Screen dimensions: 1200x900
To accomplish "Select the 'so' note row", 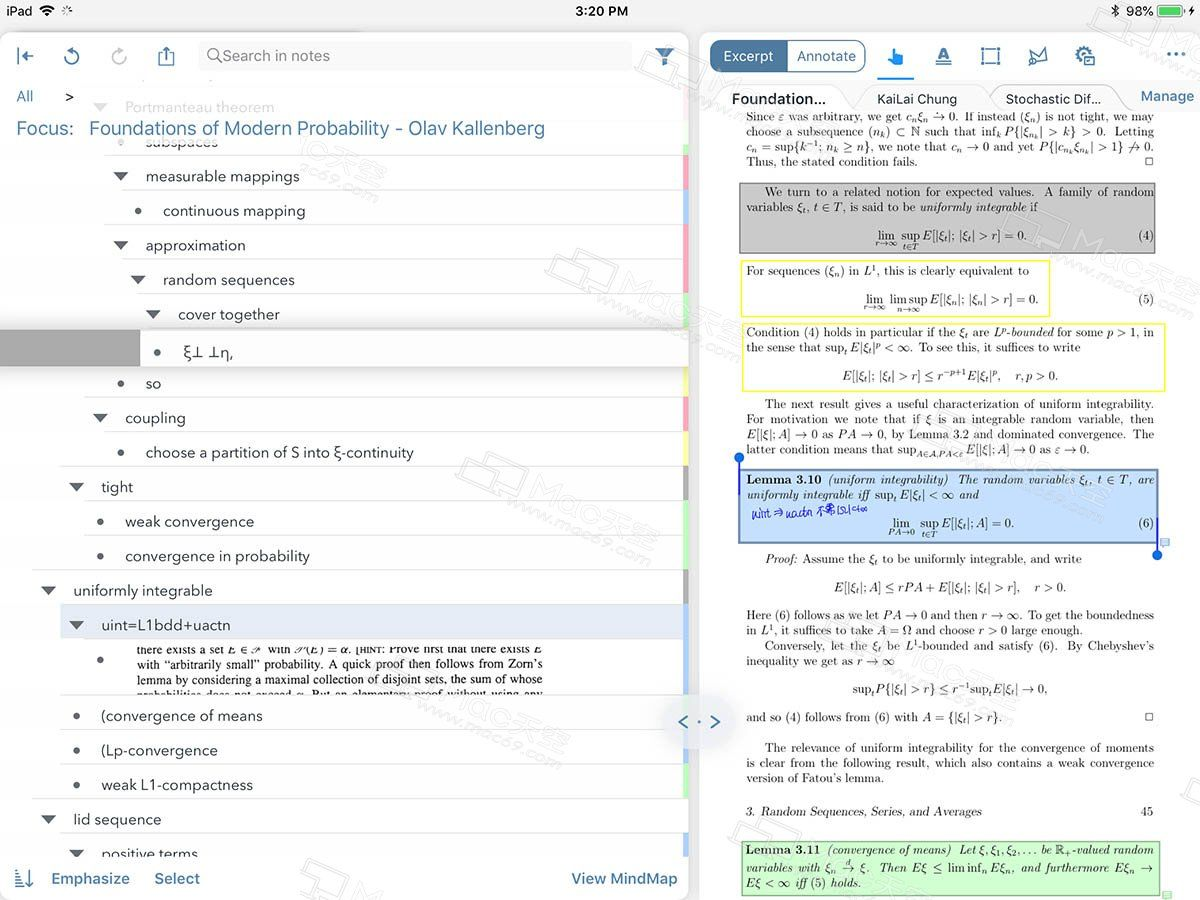I will pos(153,384).
